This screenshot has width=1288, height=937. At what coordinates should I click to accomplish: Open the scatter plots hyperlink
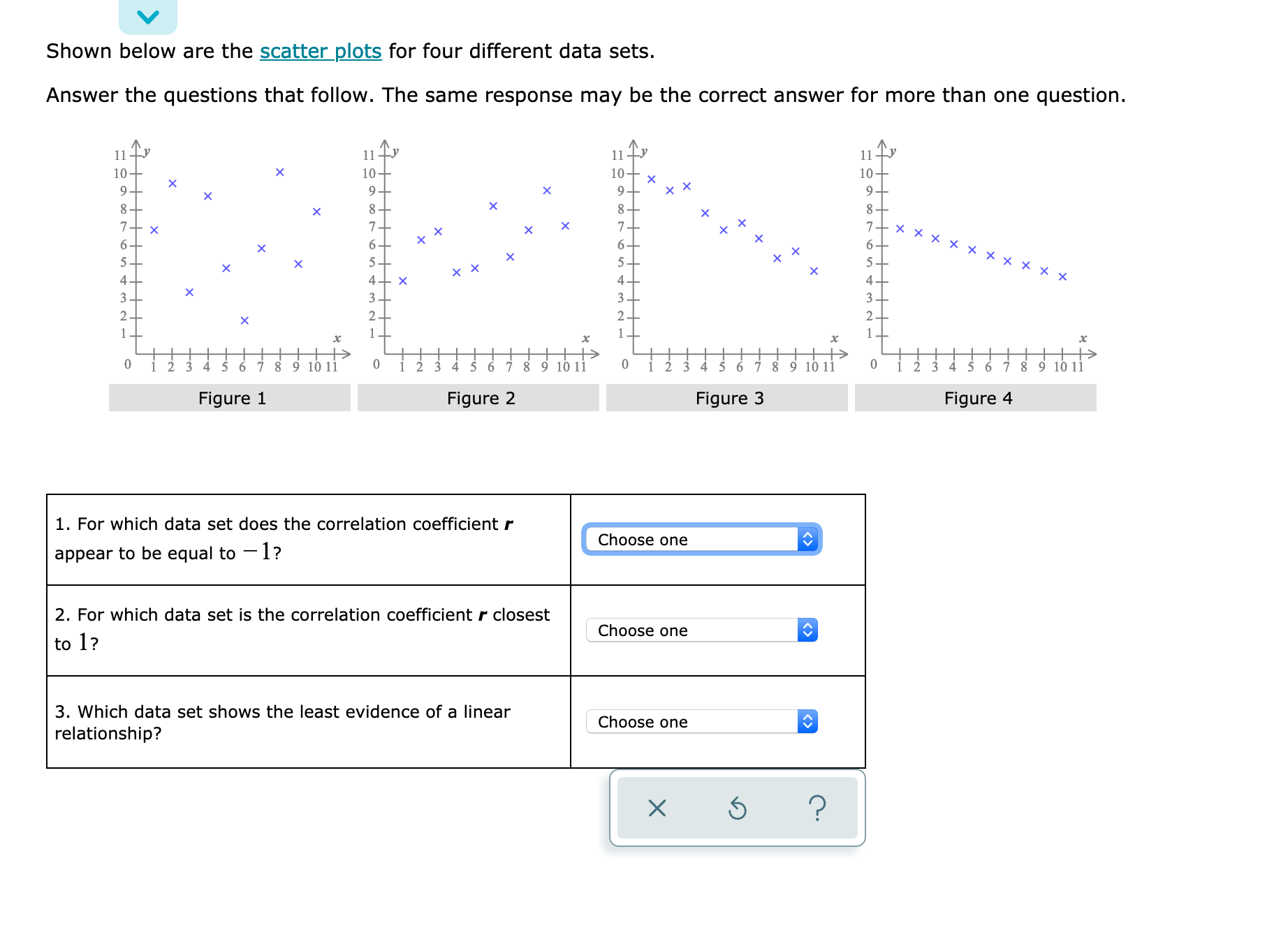(x=320, y=51)
